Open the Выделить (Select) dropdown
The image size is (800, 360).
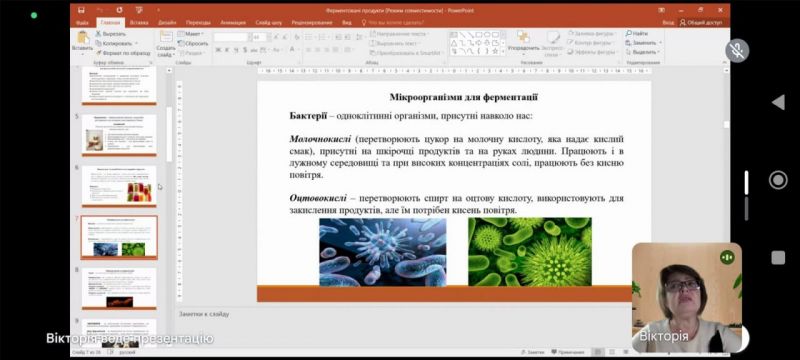(643, 52)
